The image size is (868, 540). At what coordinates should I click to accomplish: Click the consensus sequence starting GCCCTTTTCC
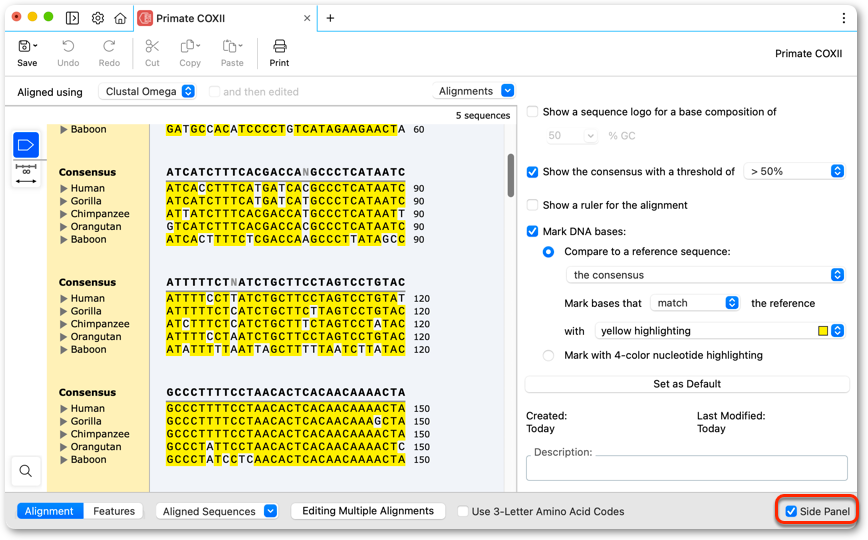tap(286, 392)
